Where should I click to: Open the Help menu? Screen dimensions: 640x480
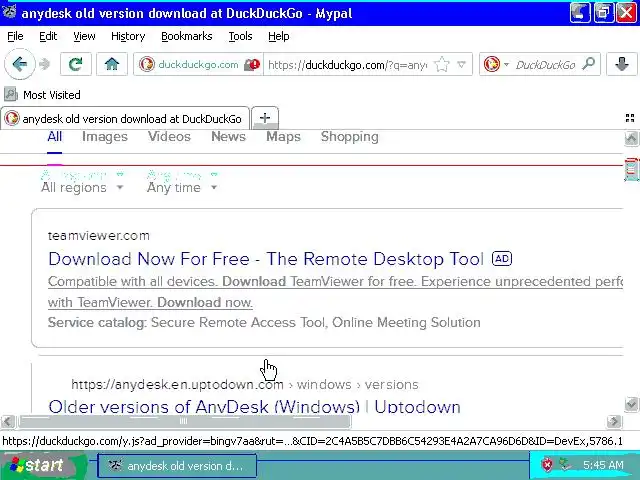(278, 36)
